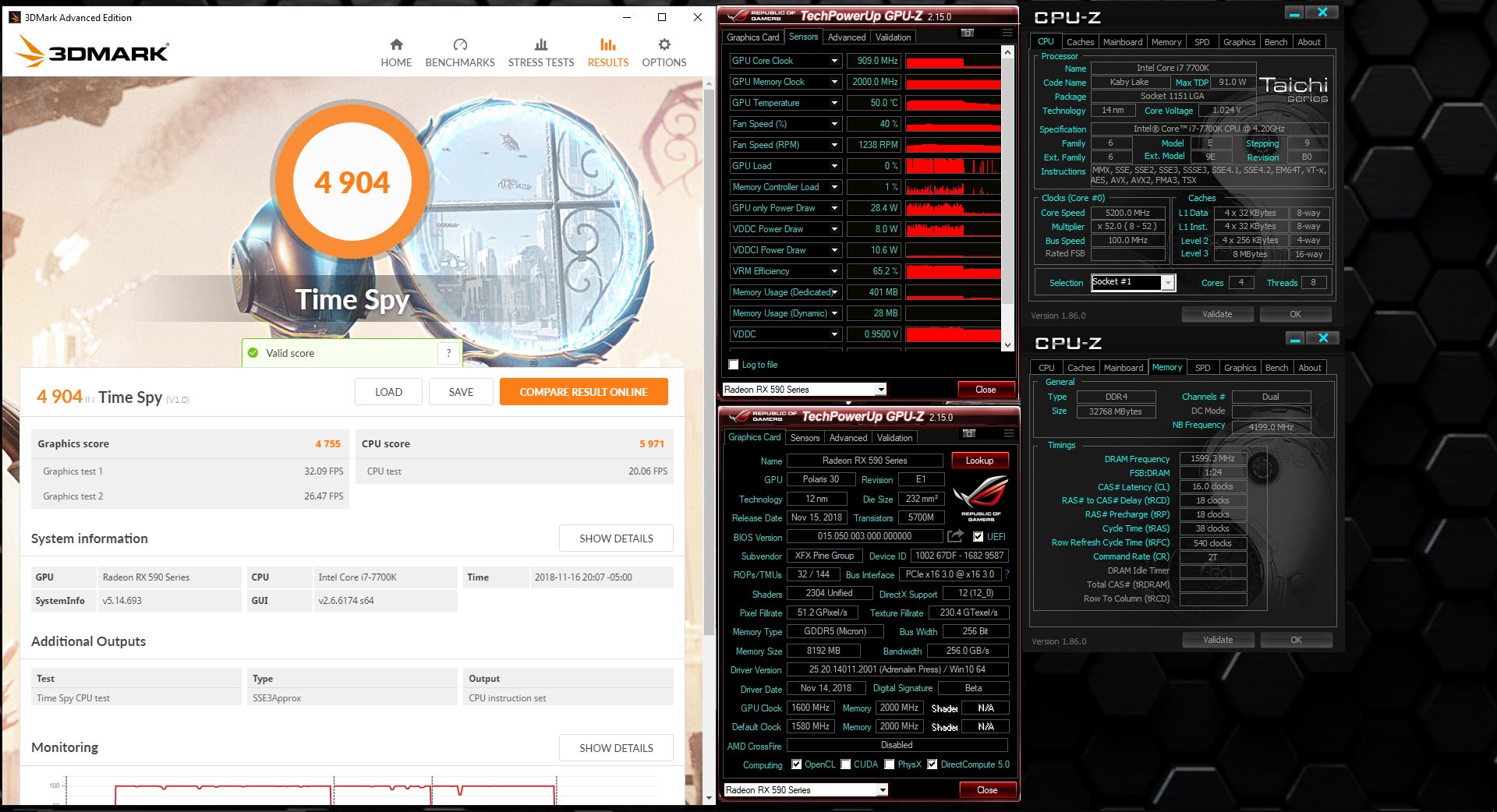
Task: Open Bench tab in upper CPU-Z window
Action: [1276, 42]
